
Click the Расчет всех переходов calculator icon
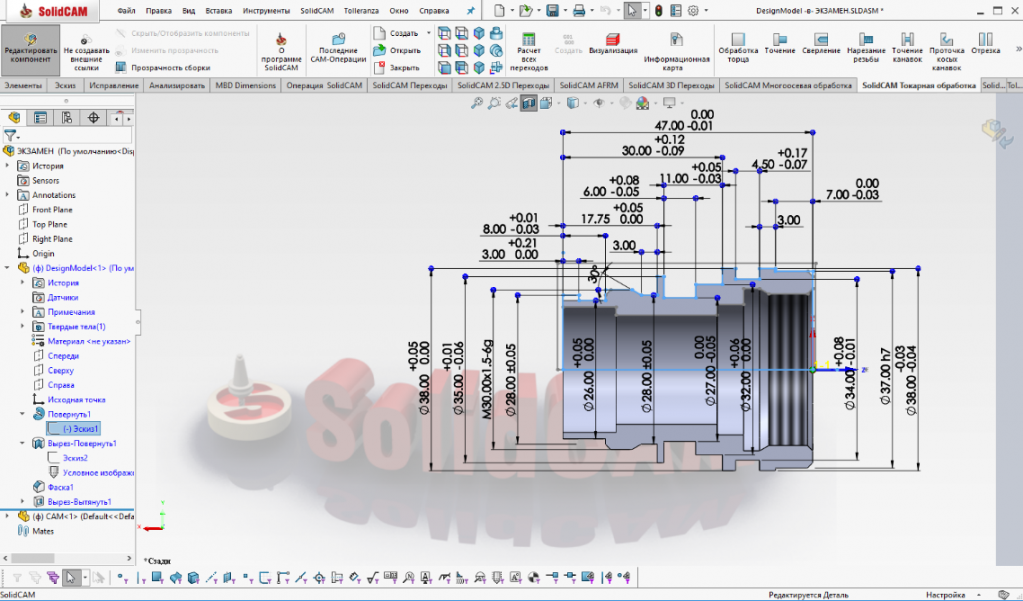pyautogui.click(x=528, y=38)
